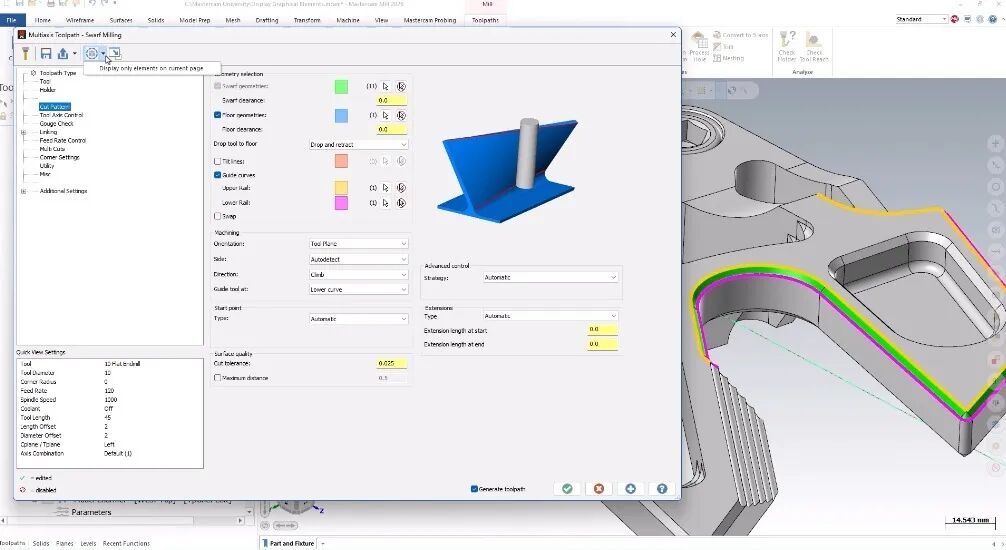Open the Drop tool to floor dropdown
Image resolution: width=1006 pixels, height=550 pixels.
[x=358, y=145]
